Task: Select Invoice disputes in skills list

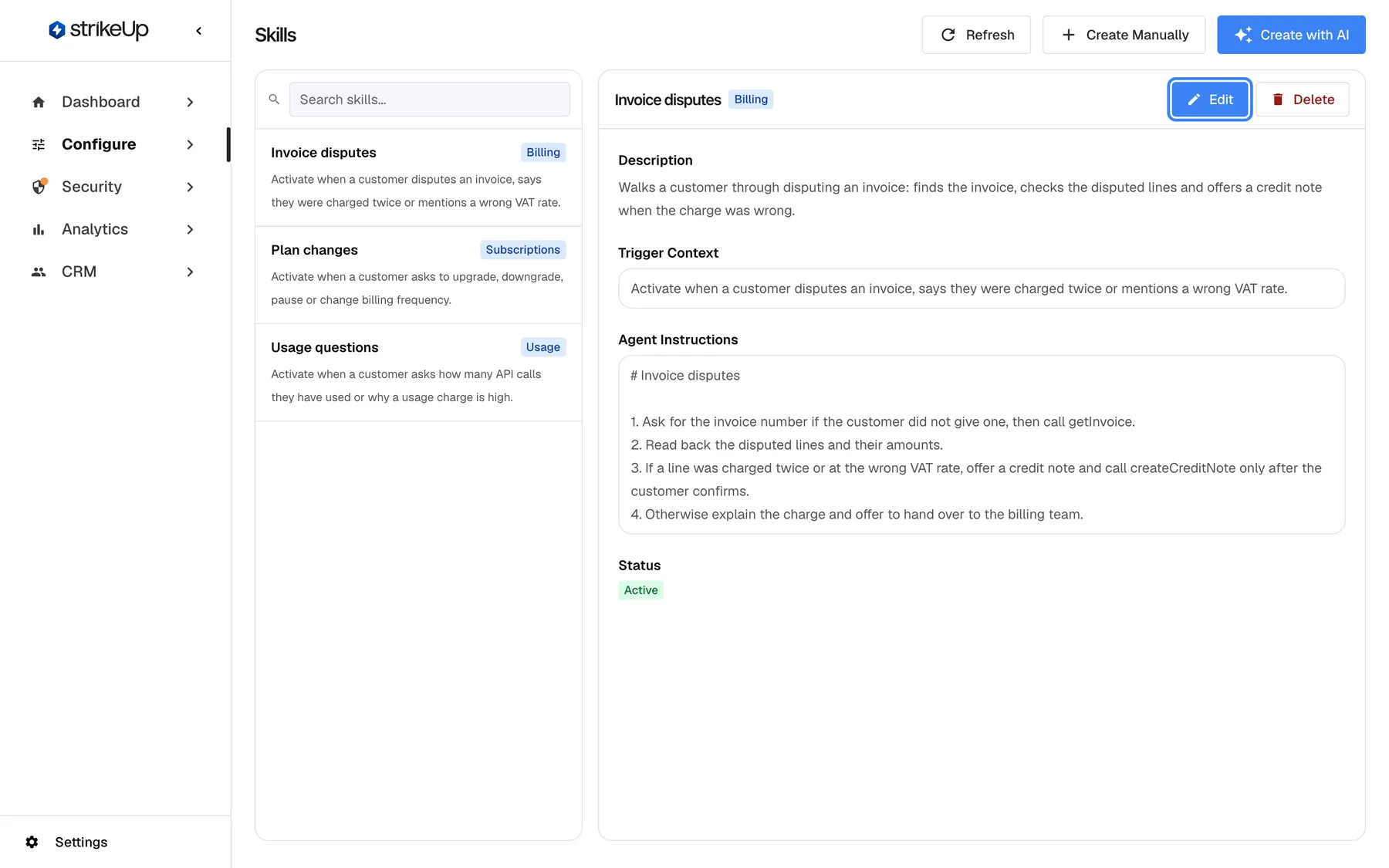Action: [x=418, y=177]
